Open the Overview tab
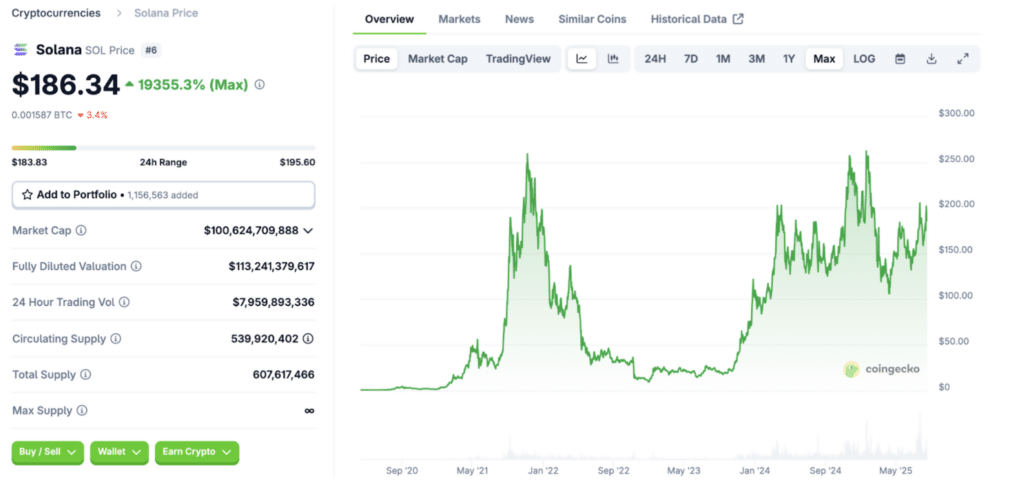The height and width of the screenshot is (481, 1024). coord(389,19)
